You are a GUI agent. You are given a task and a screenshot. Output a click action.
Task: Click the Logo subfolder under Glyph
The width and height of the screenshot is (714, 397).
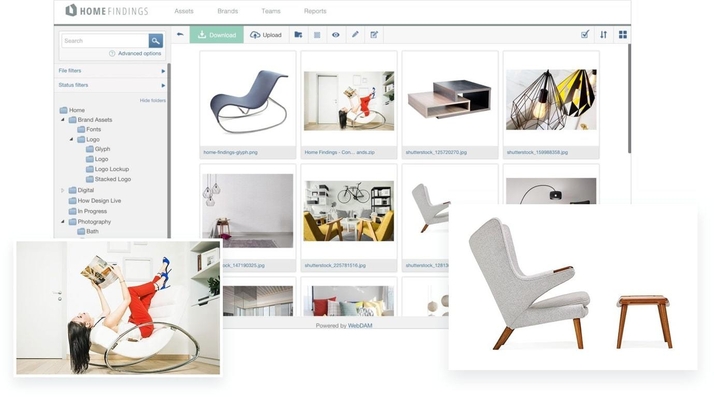coord(97,159)
